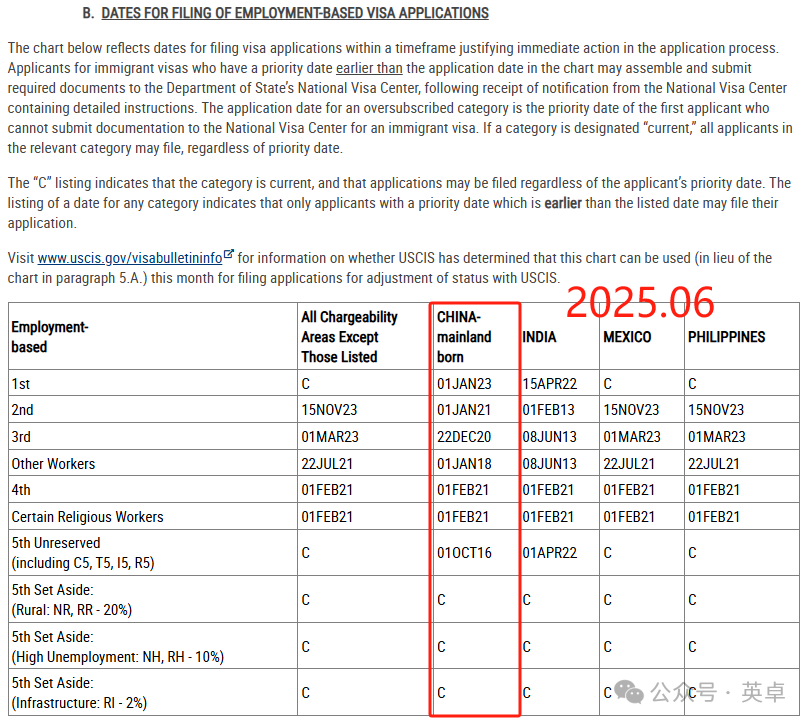Click Mexico's 3rd preference date '01MAR23'
This screenshot has height=724, width=811.
point(632,437)
